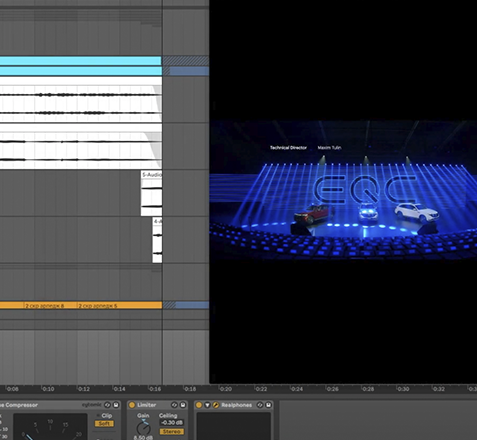The image size is (477, 440).
Task: Toggle the Limiter Stereo mode button
Action: coord(172,432)
